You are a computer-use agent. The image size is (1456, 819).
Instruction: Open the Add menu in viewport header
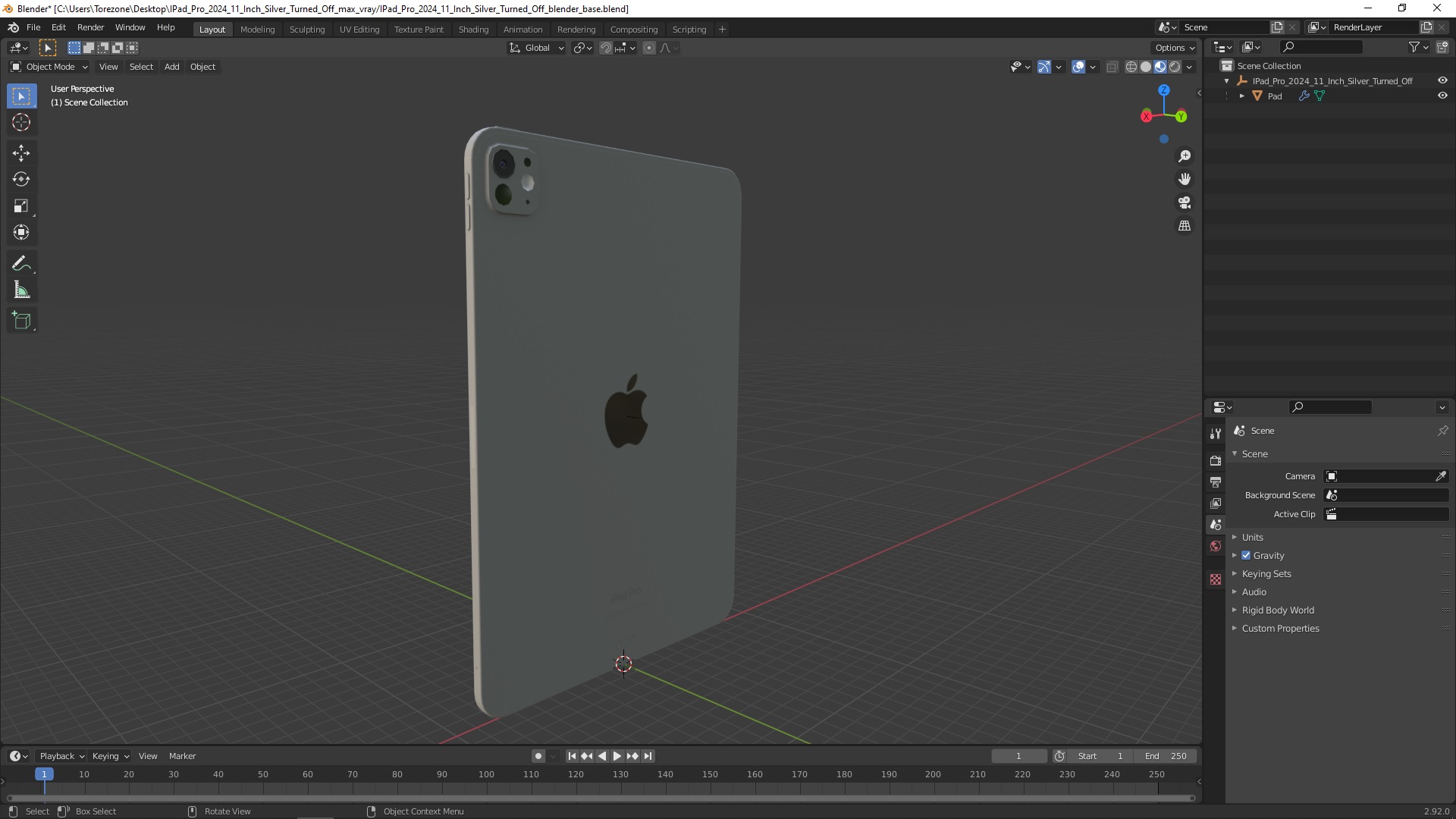pyautogui.click(x=172, y=67)
